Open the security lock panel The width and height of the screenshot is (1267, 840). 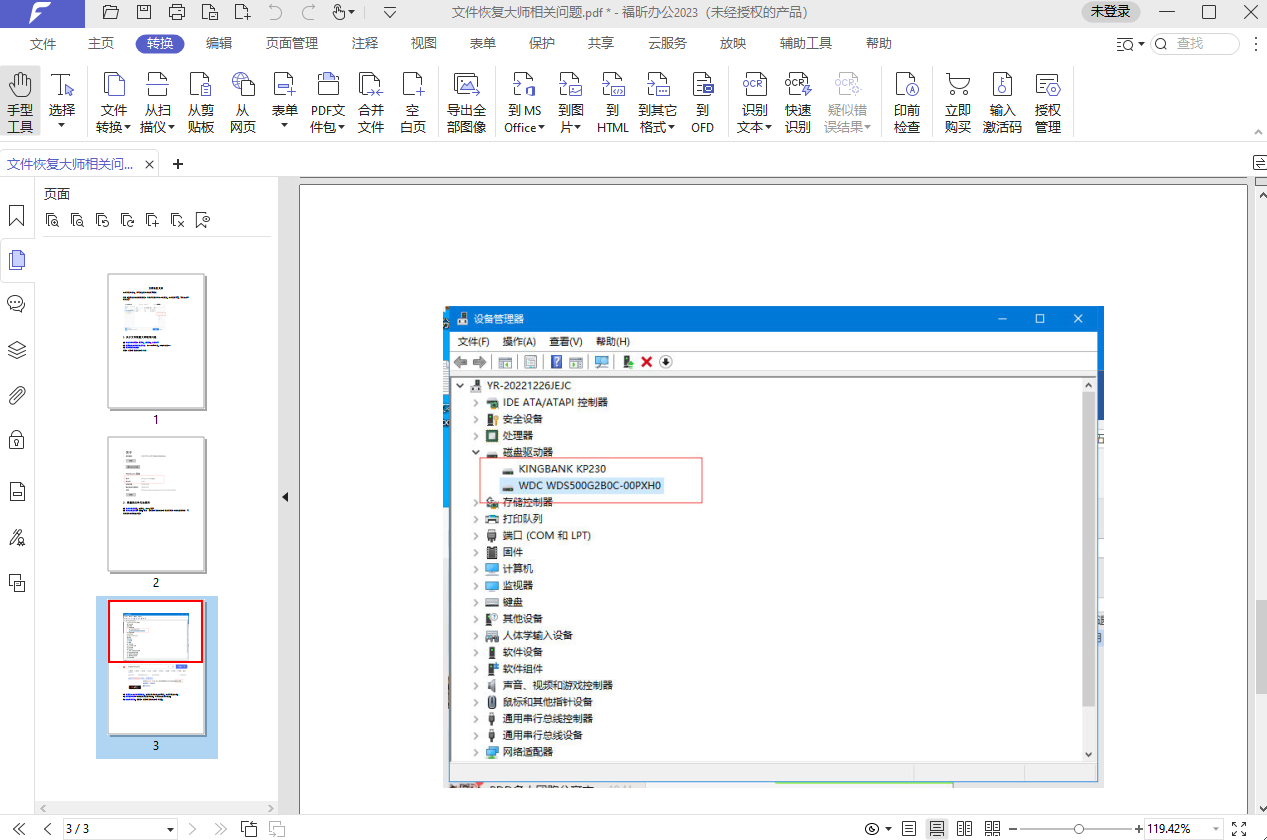(x=17, y=440)
